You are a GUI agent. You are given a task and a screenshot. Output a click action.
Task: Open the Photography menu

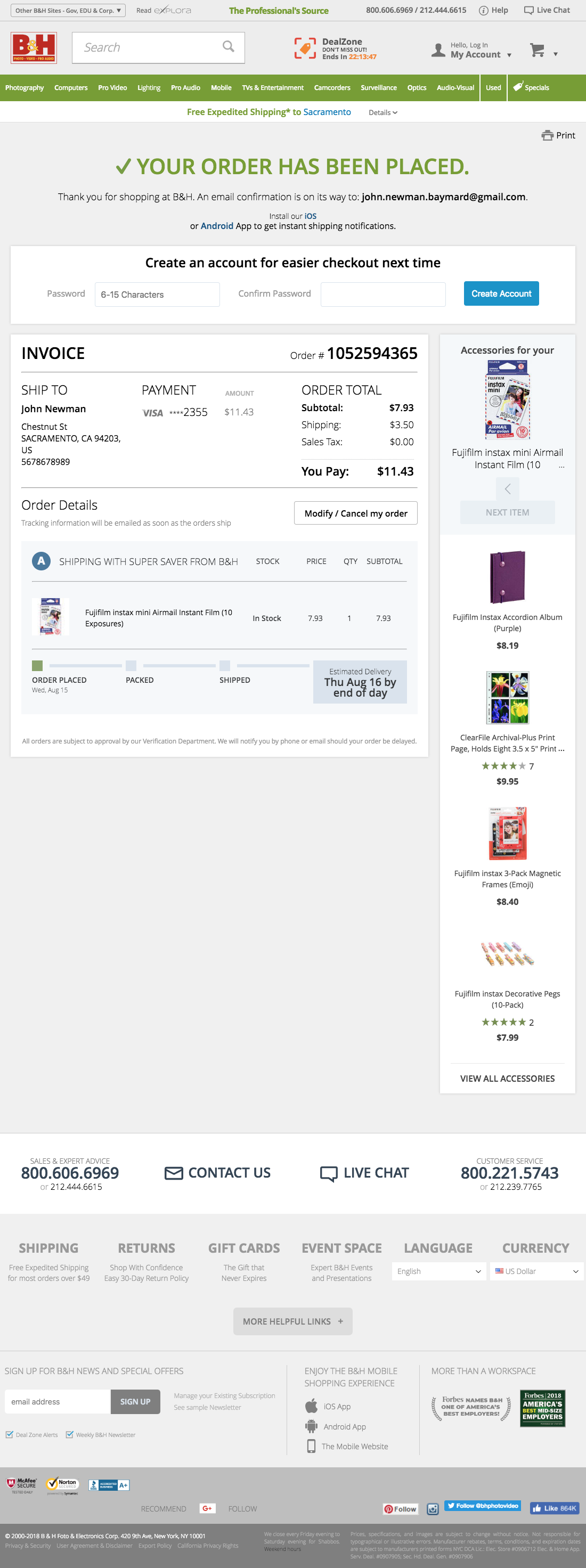(x=25, y=88)
